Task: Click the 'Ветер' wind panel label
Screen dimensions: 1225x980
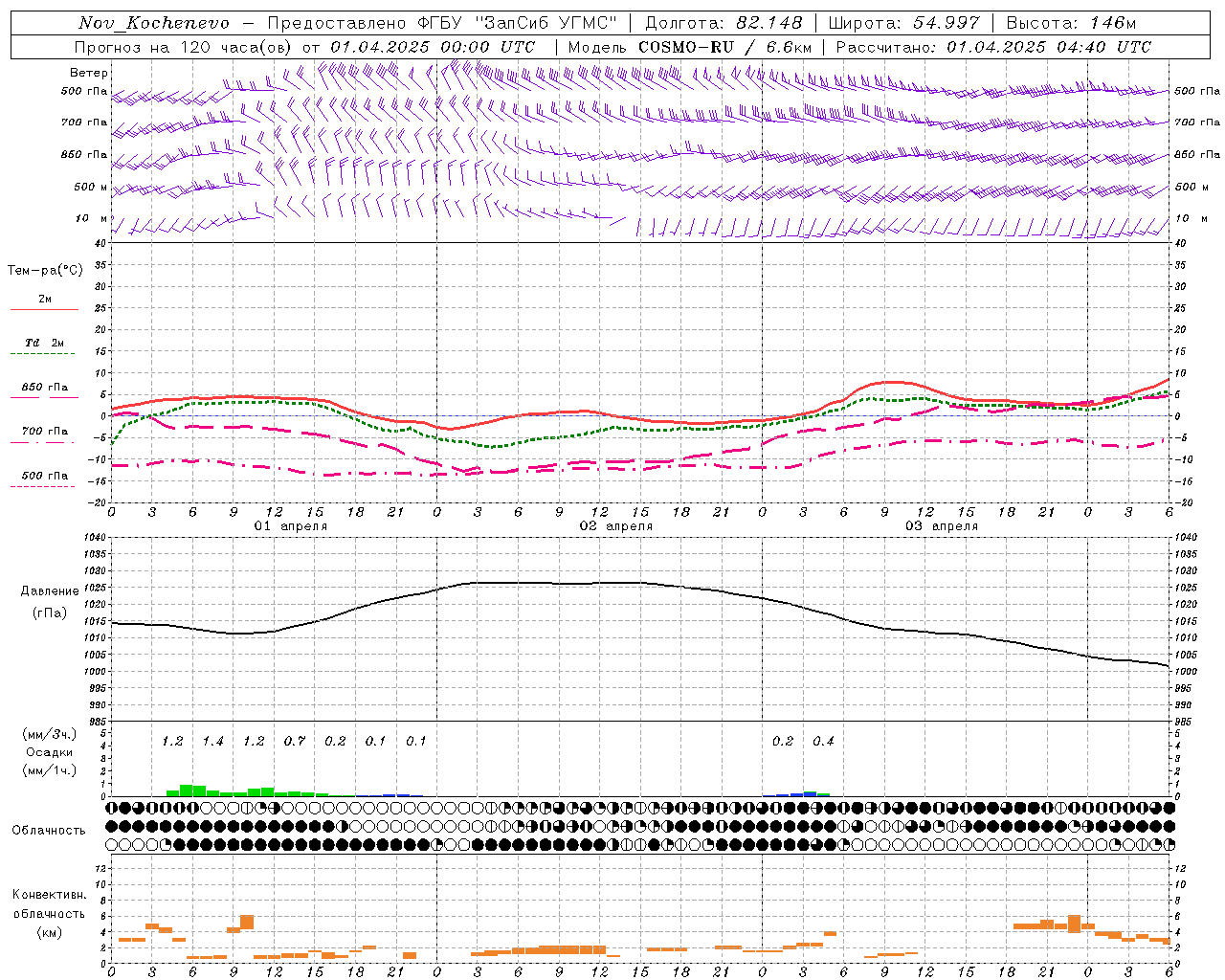Action: pyautogui.click(x=89, y=73)
